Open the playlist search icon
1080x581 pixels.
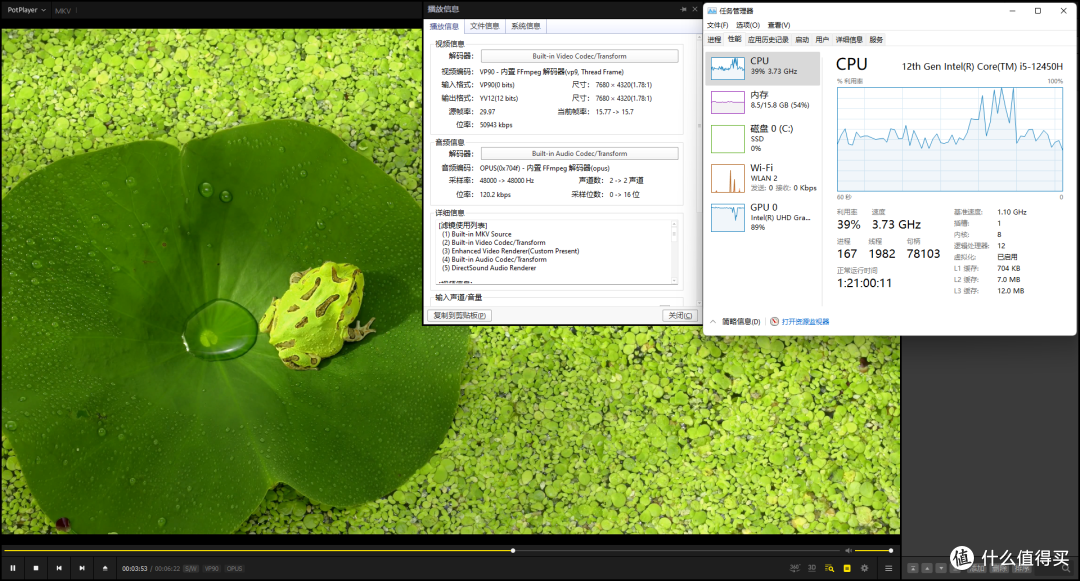pos(829,568)
